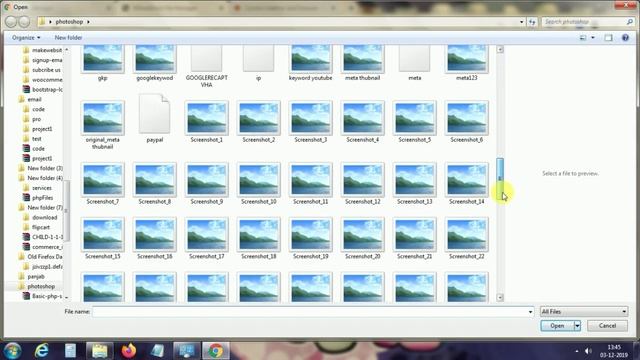The width and height of the screenshot is (640, 360).
Task: Select the phpFiles archive in tree
Action: [38, 198]
